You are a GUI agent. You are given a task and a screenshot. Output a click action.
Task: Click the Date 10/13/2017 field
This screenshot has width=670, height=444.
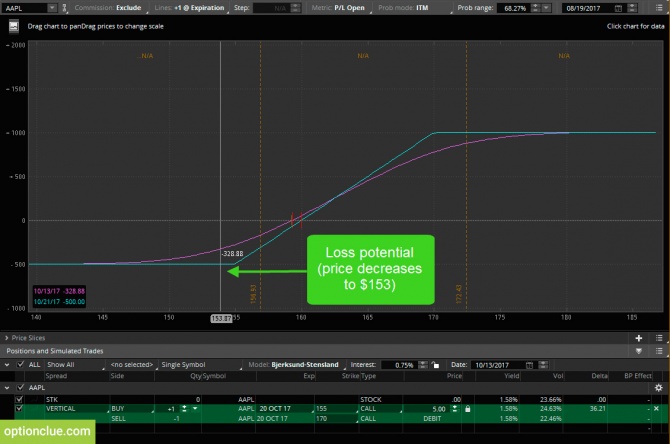click(498, 365)
